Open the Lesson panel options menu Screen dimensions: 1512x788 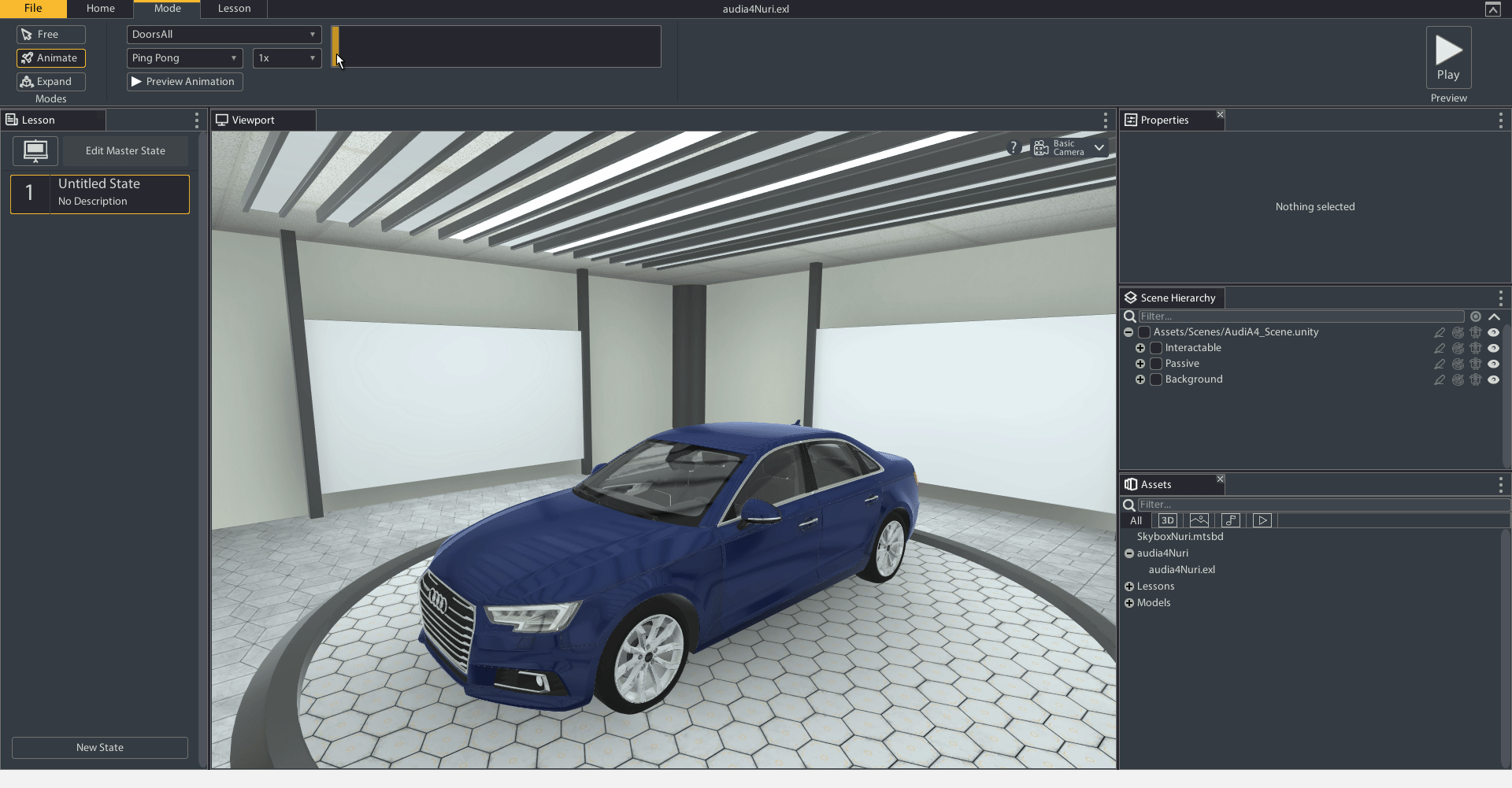pos(197,120)
